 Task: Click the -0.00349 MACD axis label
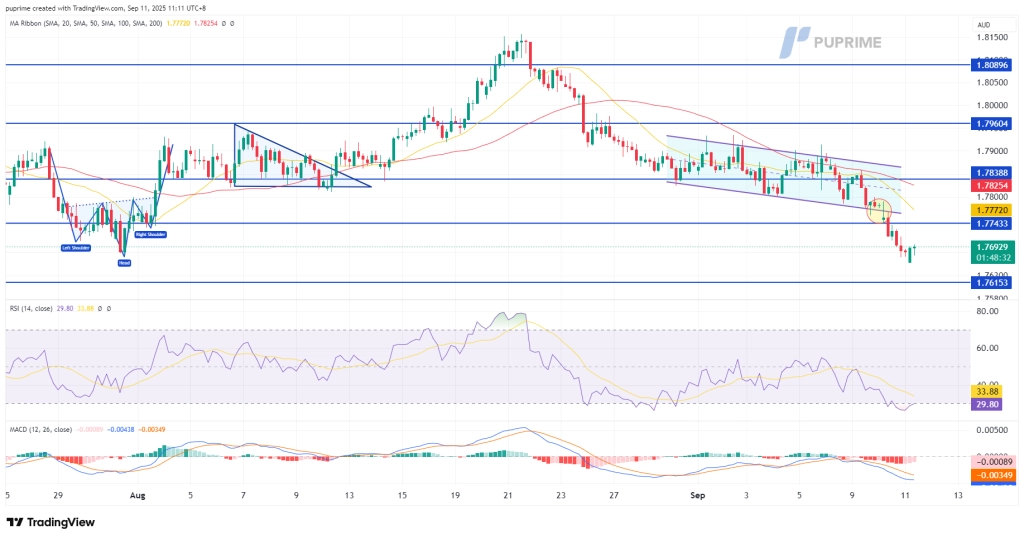point(993,475)
